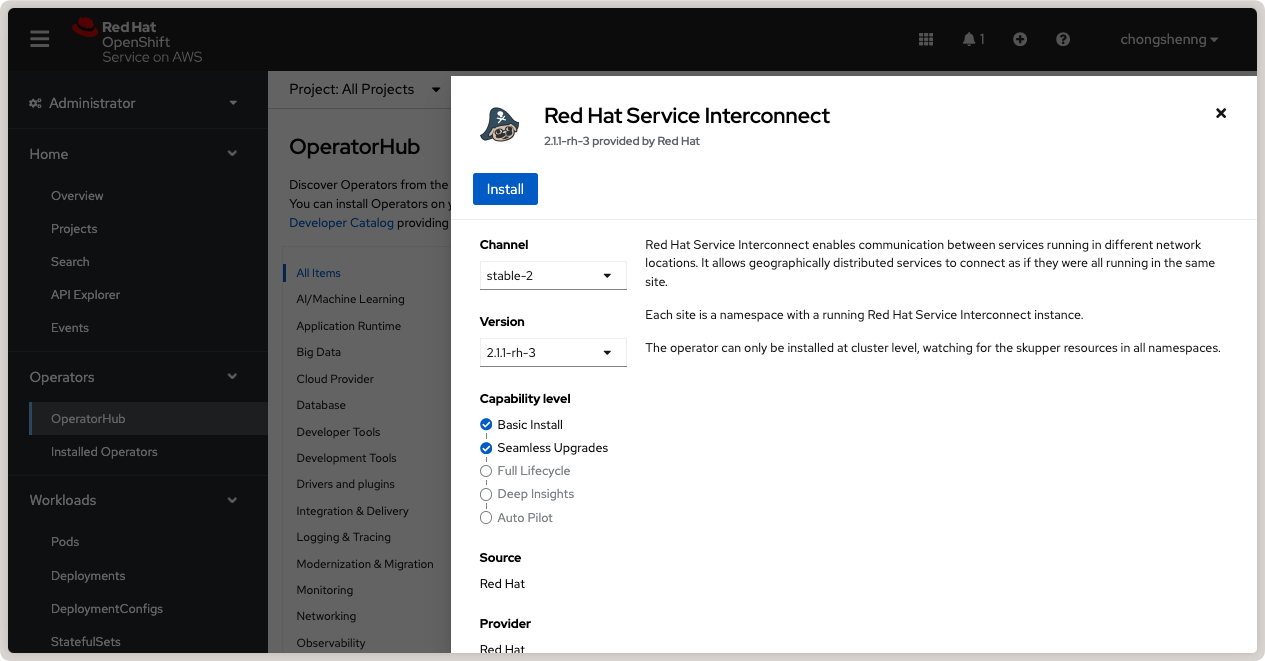Open the application launcher grid icon
This screenshot has height=661, width=1265.
tap(925, 39)
